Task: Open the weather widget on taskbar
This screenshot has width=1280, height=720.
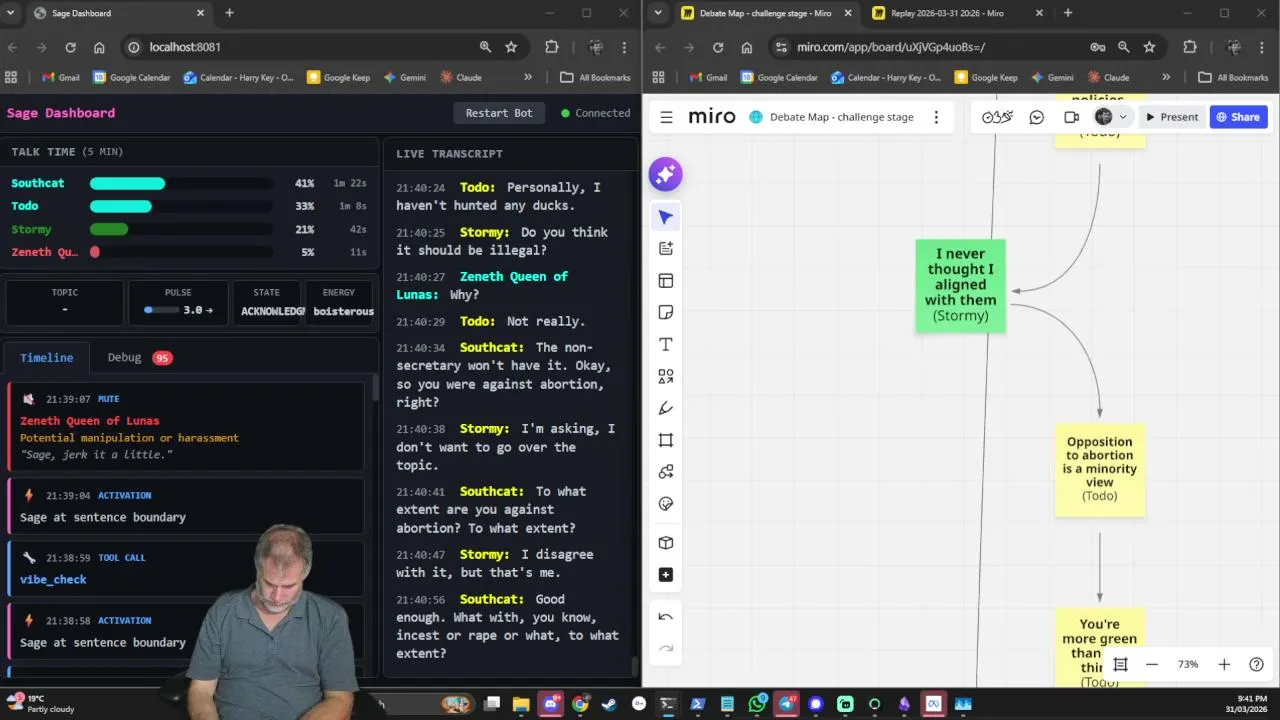Action: coord(40,704)
